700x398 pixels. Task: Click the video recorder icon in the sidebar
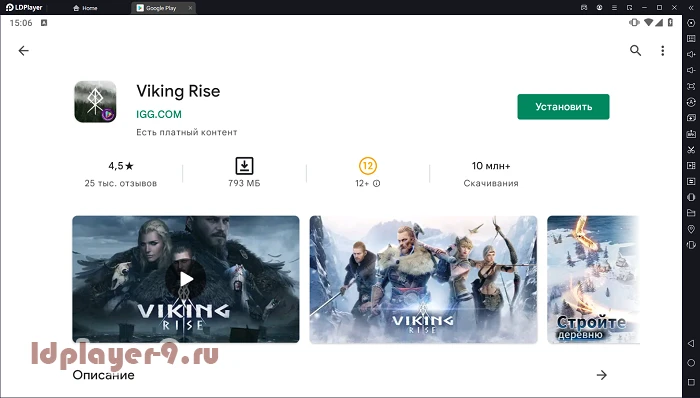691,166
